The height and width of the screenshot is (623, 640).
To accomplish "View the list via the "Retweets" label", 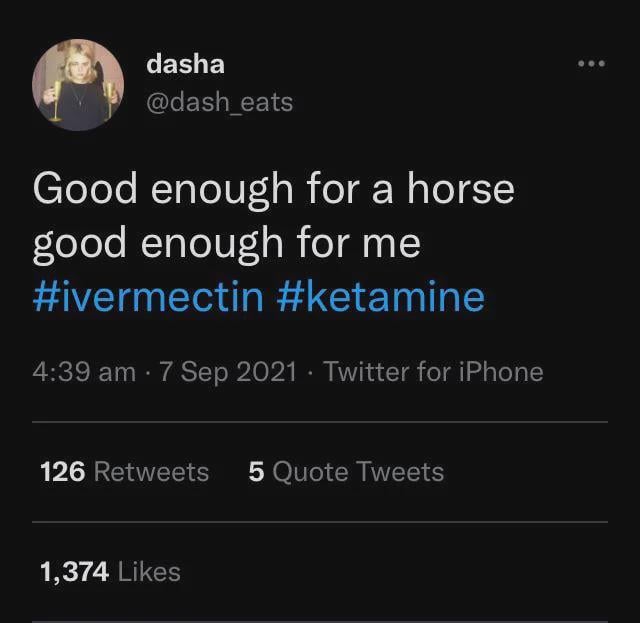I will (151, 471).
